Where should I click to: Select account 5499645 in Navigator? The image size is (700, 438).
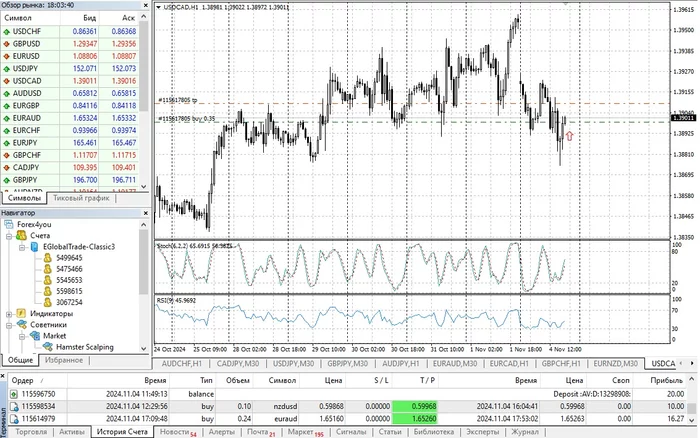pos(69,258)
